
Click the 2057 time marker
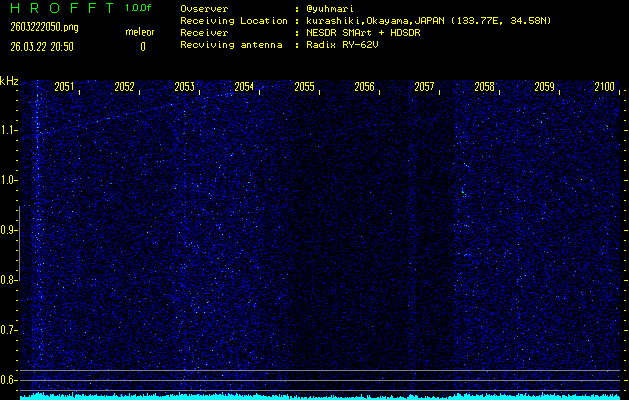click(424, 87)
